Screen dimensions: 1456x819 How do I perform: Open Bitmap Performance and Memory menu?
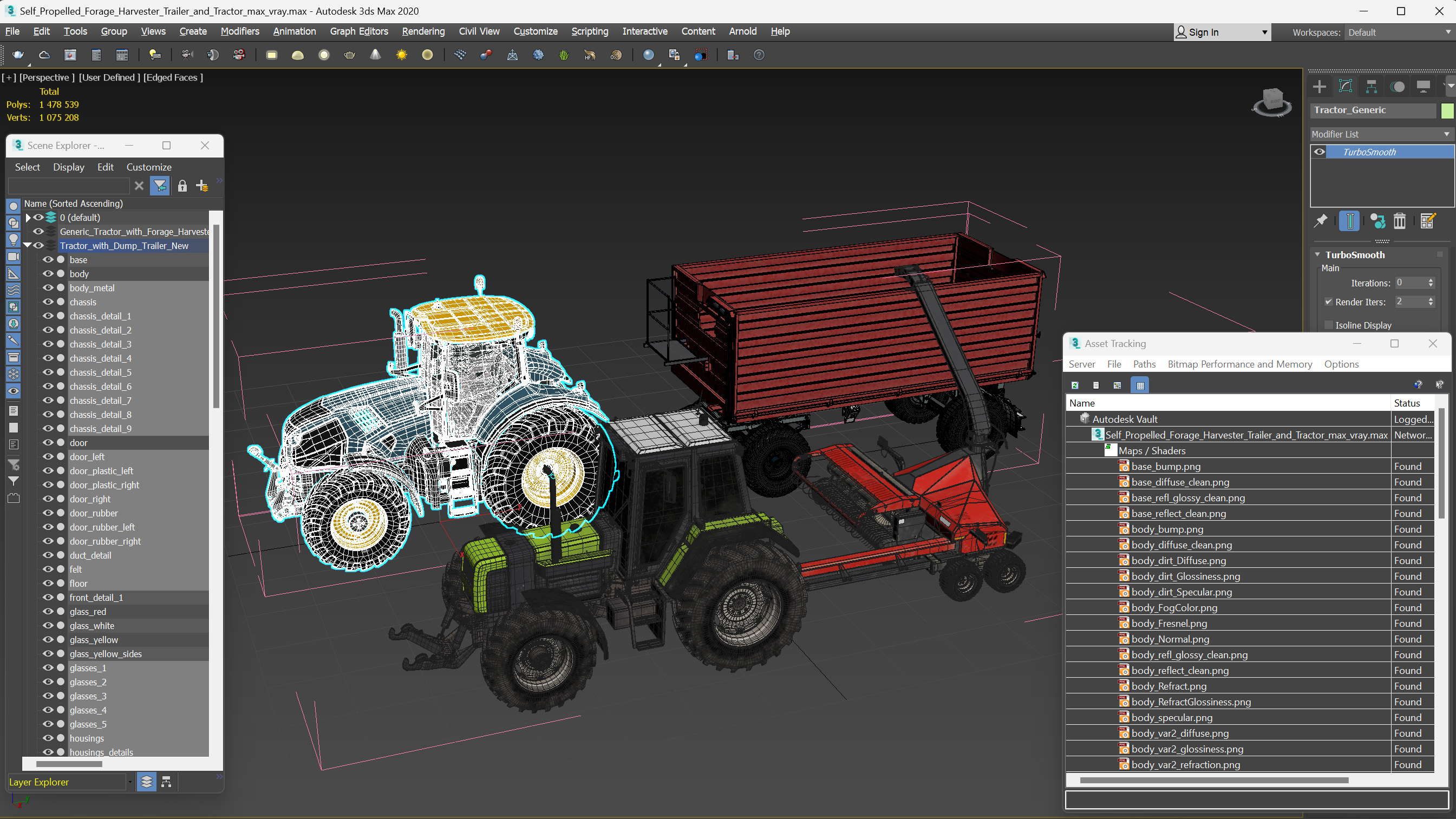coord(1239,364)
